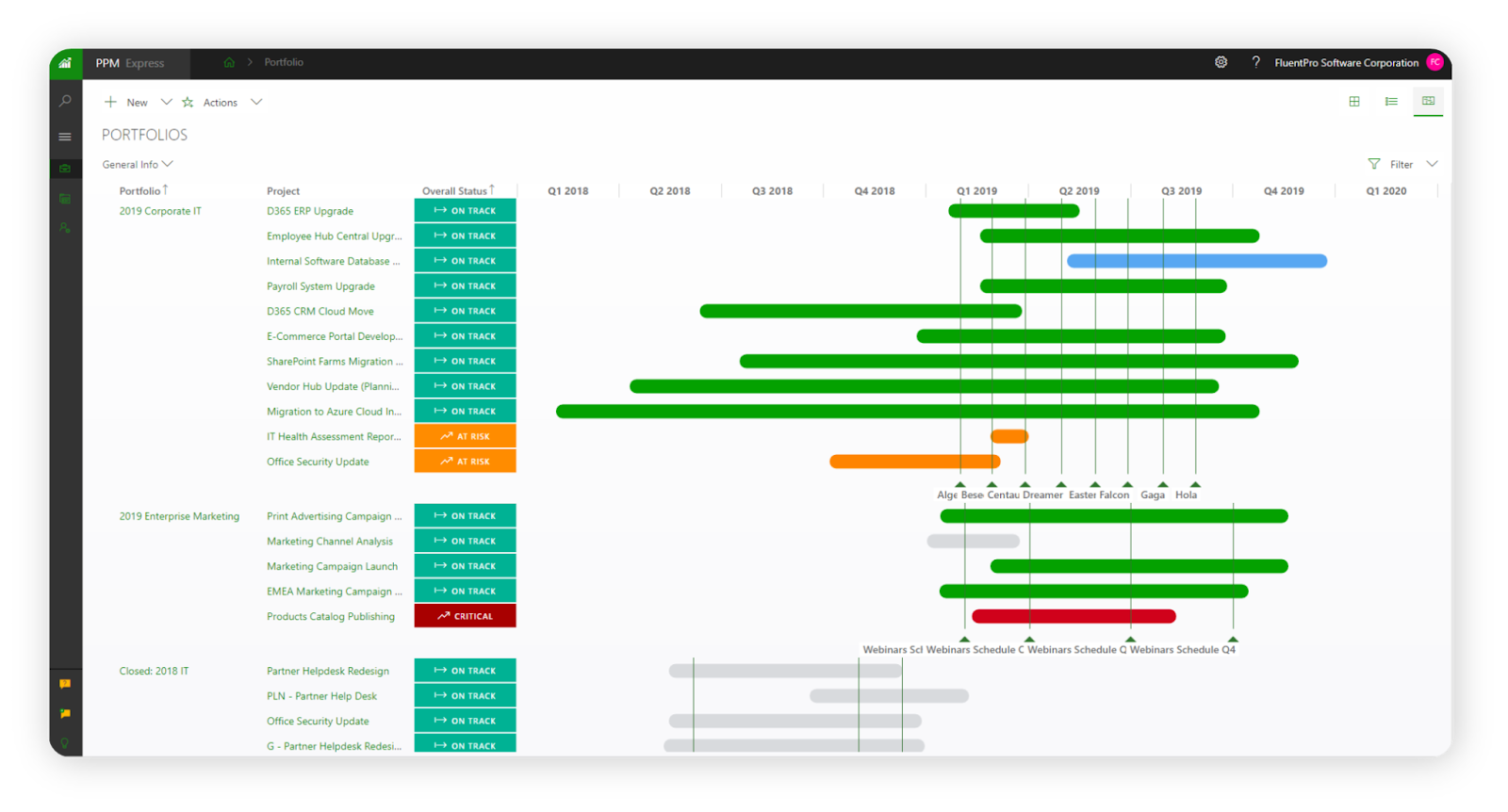This screenshot has height=812, width=1508.
Task: Click the star icon beside Actions
Action: [x=188, y=102]
